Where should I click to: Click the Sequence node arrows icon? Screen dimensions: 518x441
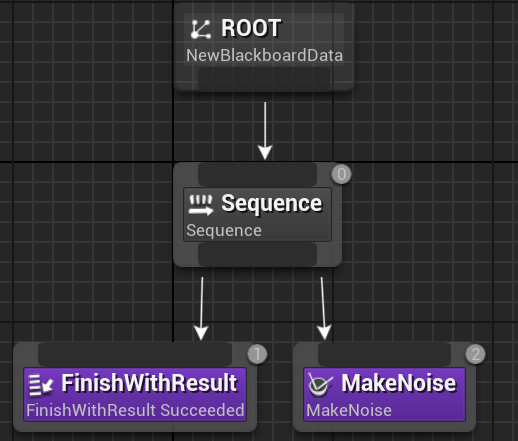click(201, 205)
